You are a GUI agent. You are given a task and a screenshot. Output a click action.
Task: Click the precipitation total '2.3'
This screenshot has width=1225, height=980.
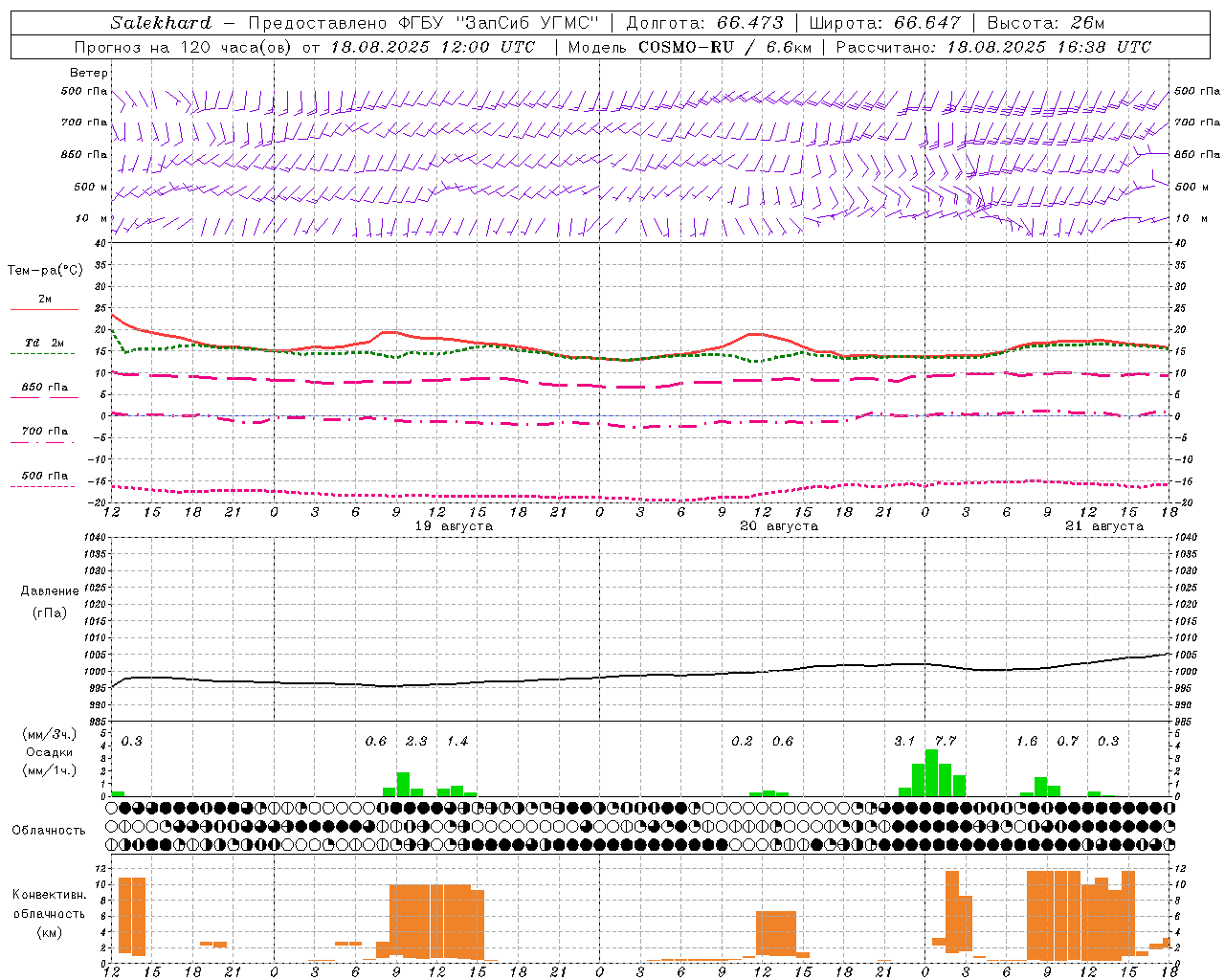pos(416,742)
